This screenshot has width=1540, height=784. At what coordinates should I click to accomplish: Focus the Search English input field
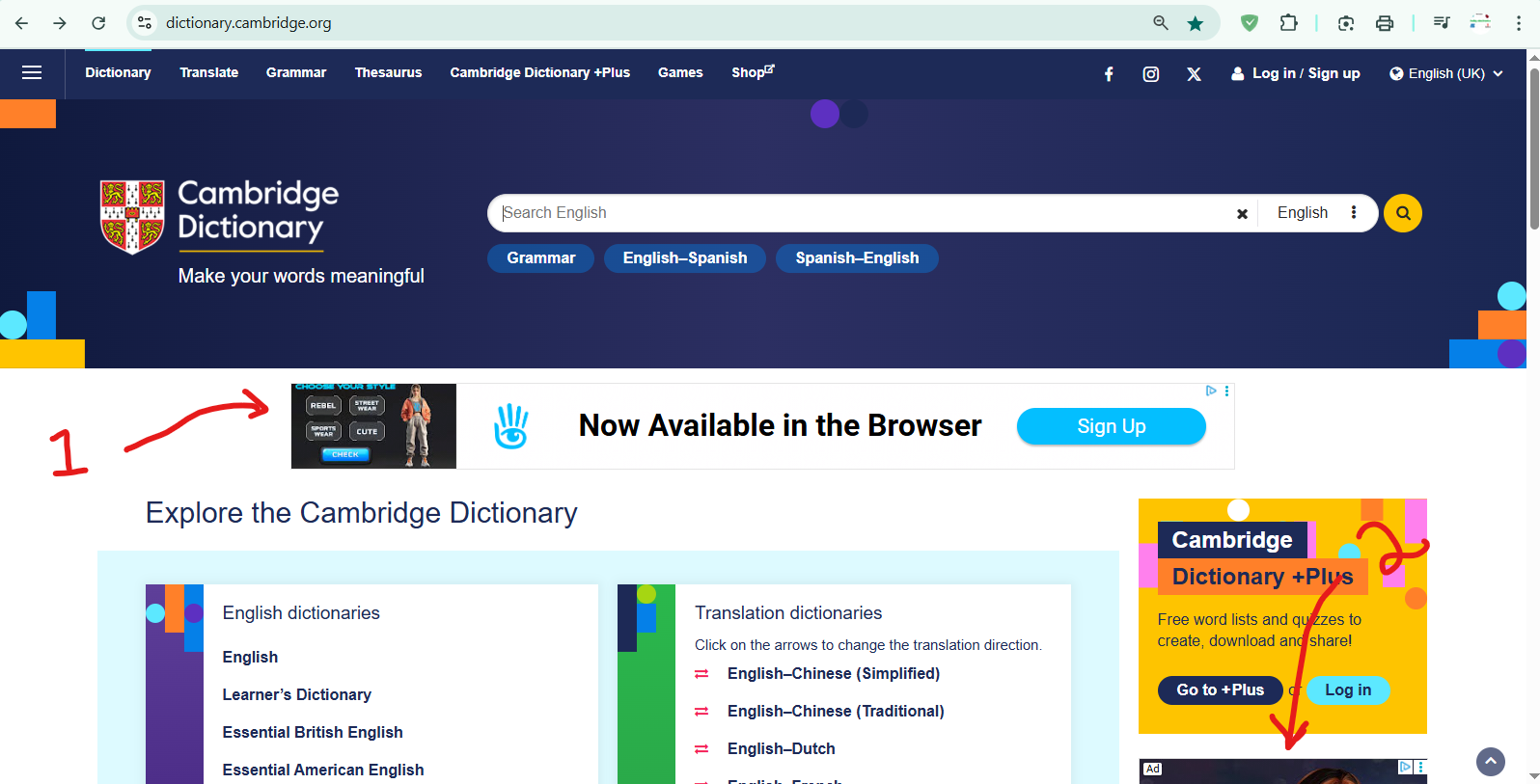[859, 213]
